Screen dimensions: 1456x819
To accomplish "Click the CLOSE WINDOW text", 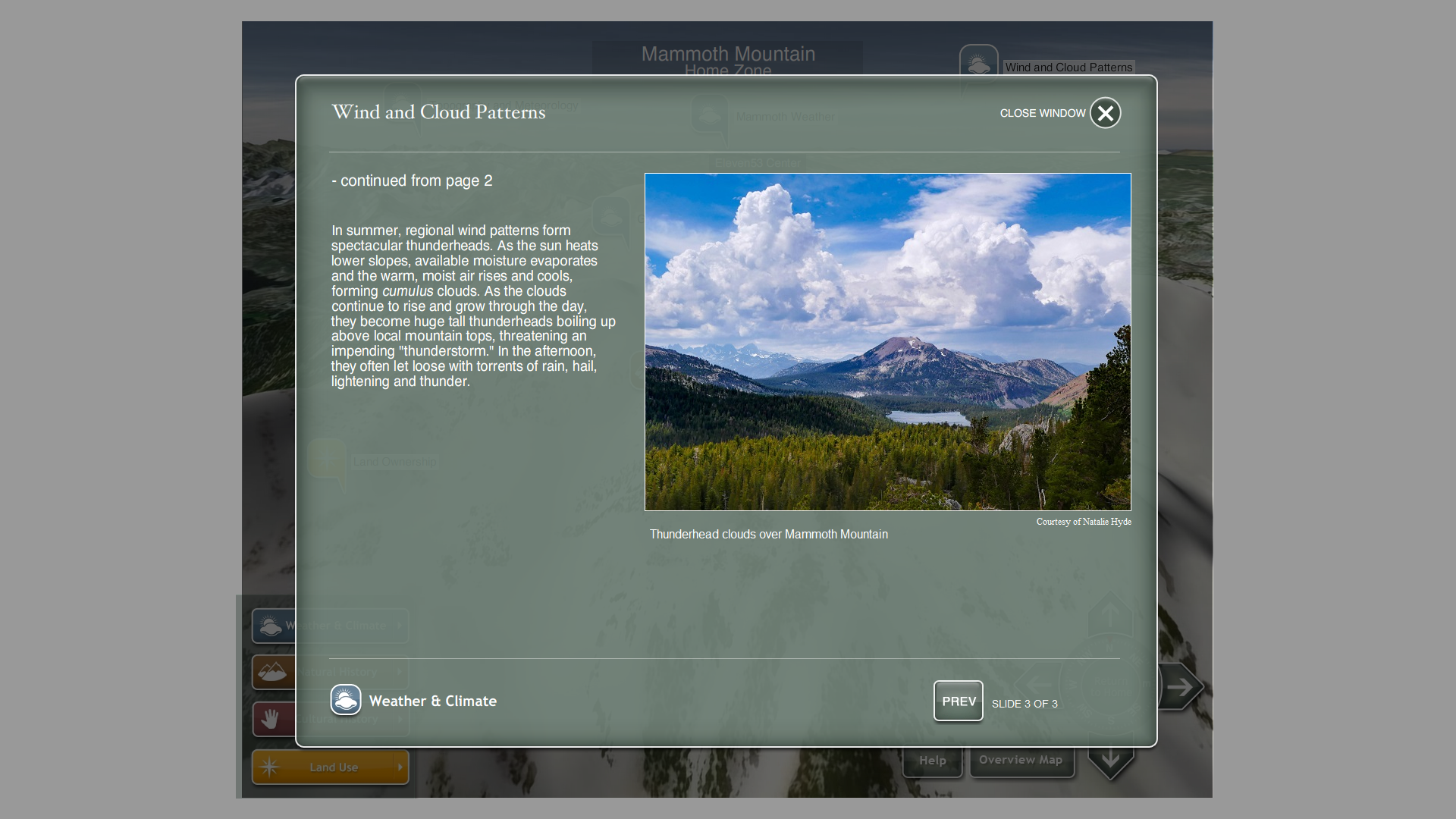I will [1042, 113].
